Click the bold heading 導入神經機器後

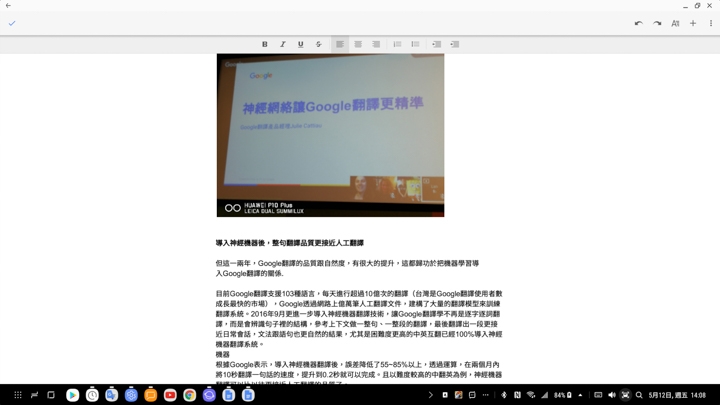tap(290, 243)
